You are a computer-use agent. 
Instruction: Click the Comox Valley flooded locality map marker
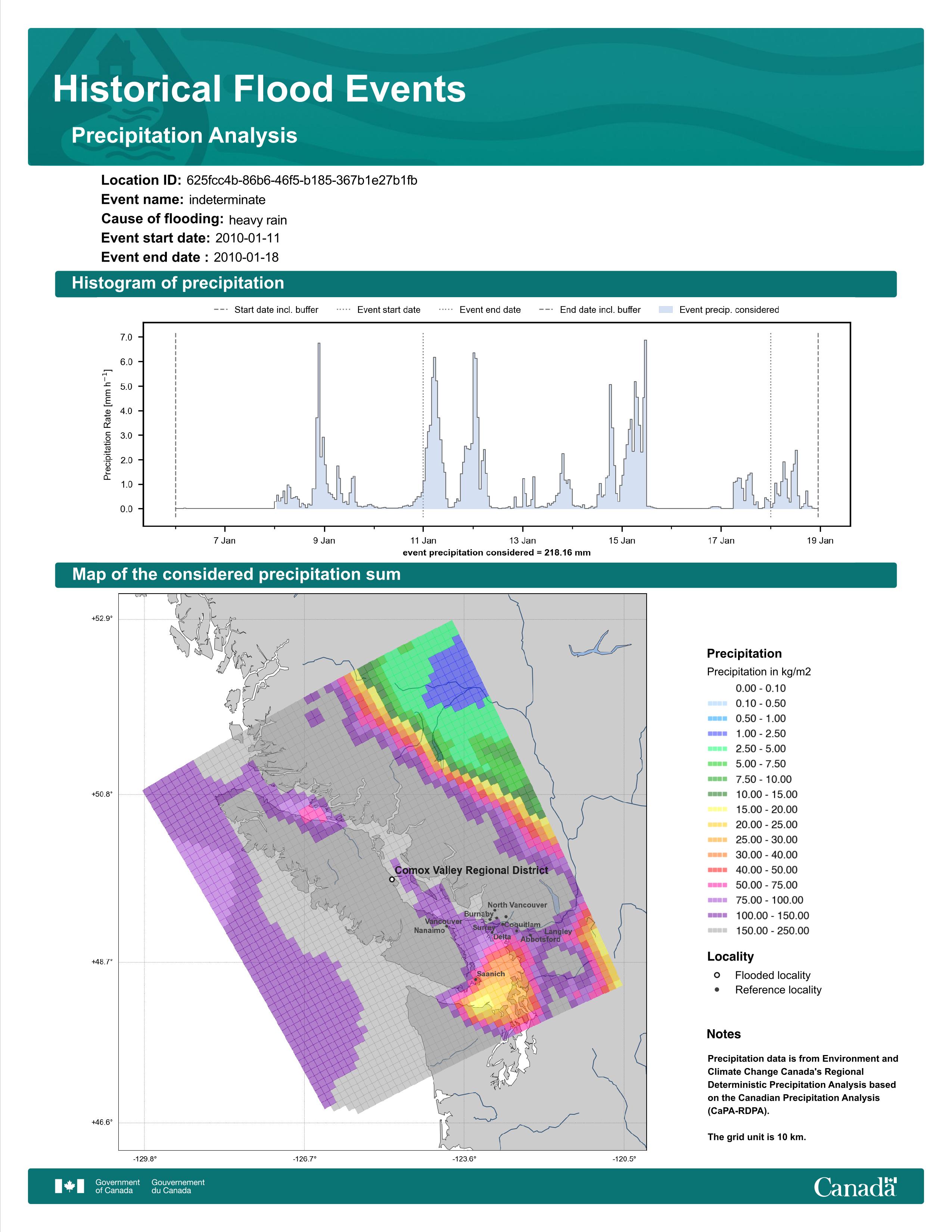point(391,880)
